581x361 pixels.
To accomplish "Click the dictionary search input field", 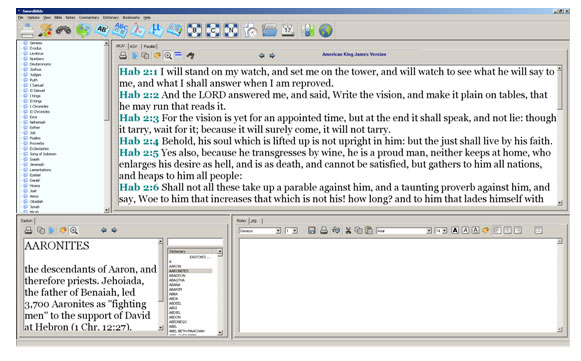I will click(195, 242).
